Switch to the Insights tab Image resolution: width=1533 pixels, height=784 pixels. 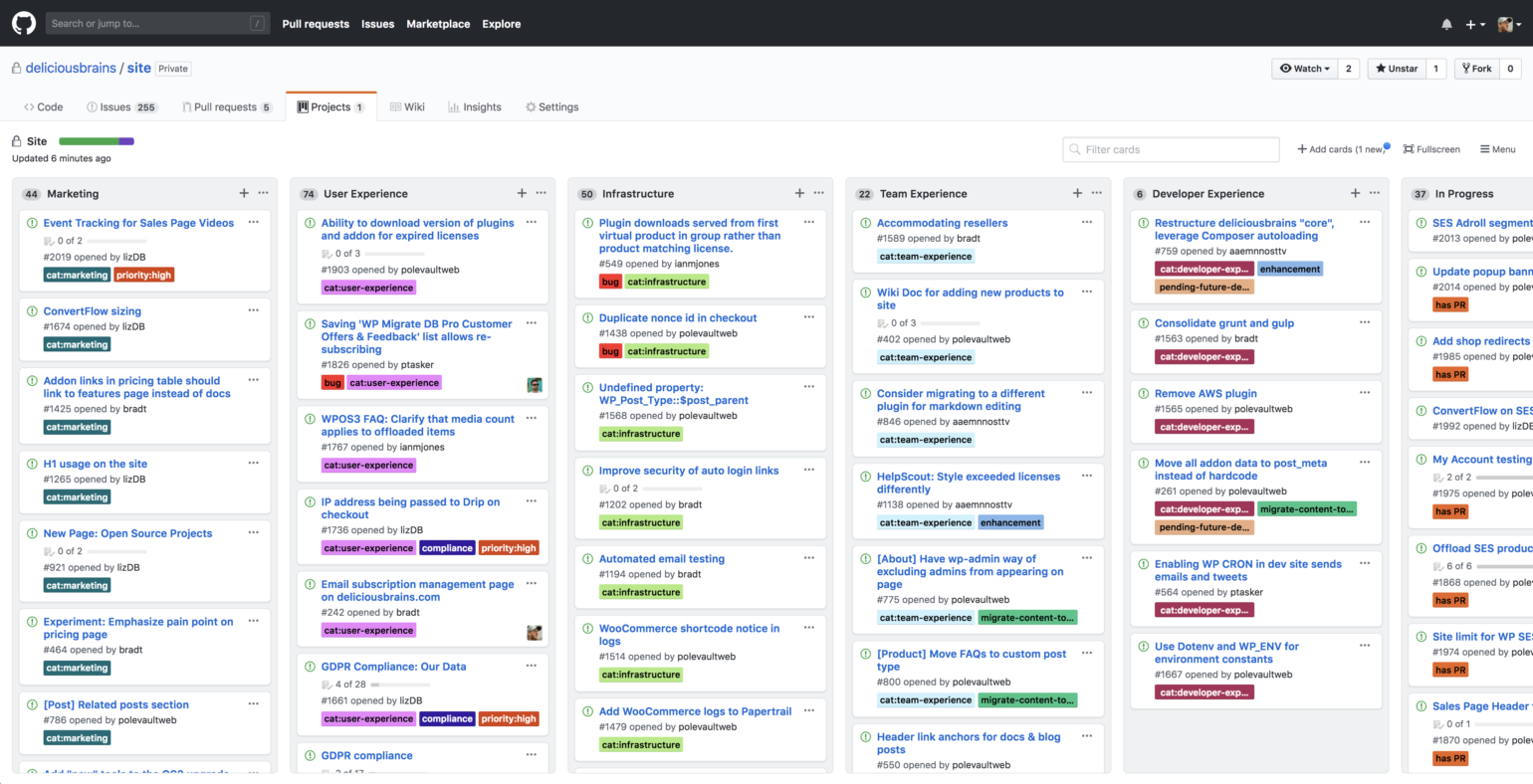[x=475, y=106]
